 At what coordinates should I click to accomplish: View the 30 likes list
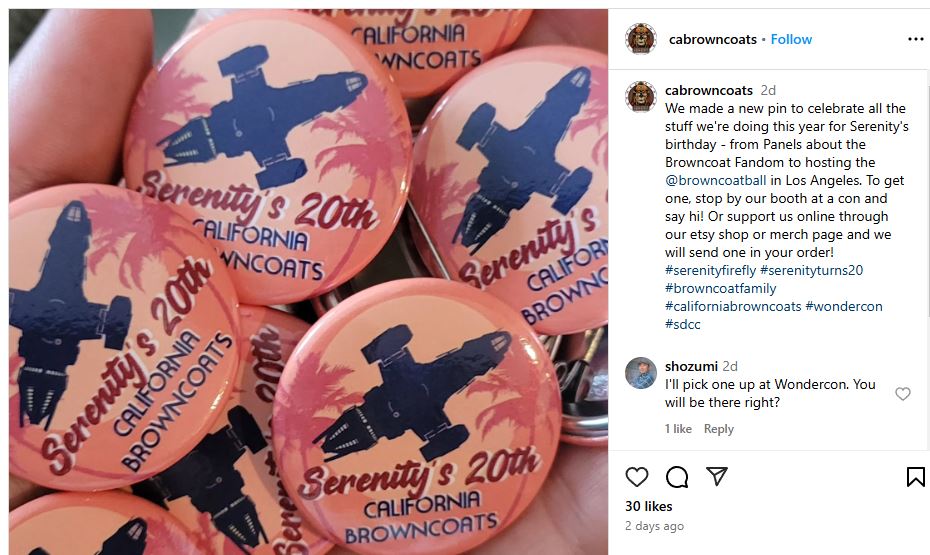click(x=648, y=506)
